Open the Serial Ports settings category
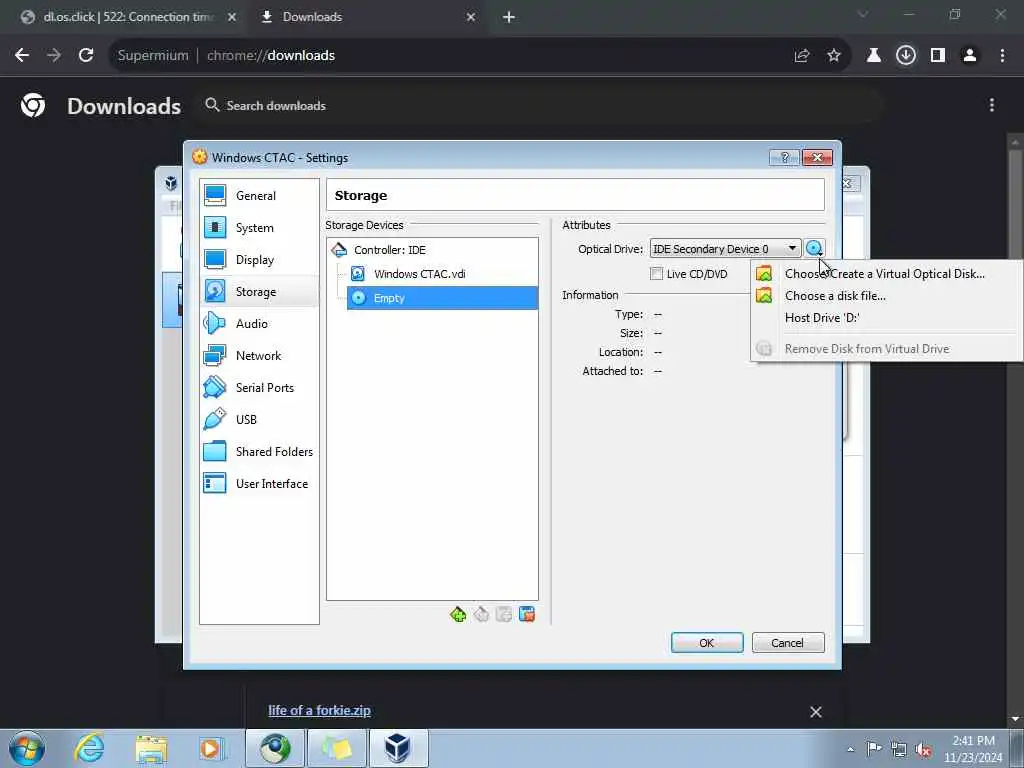The image size is (1024, 768). [259, 387]
